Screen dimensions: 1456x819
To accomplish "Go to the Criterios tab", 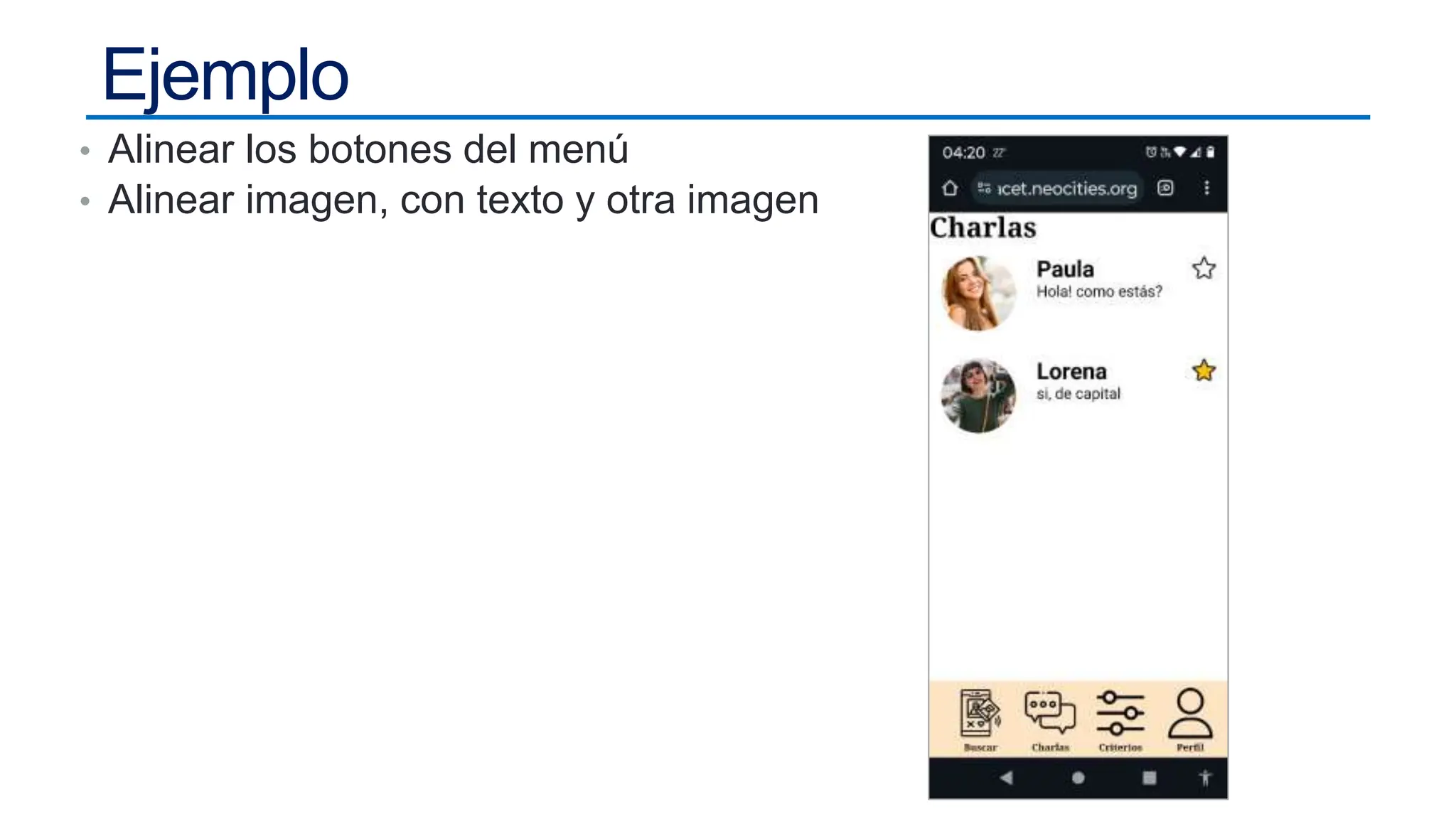I will click(x=1120, y=720).
